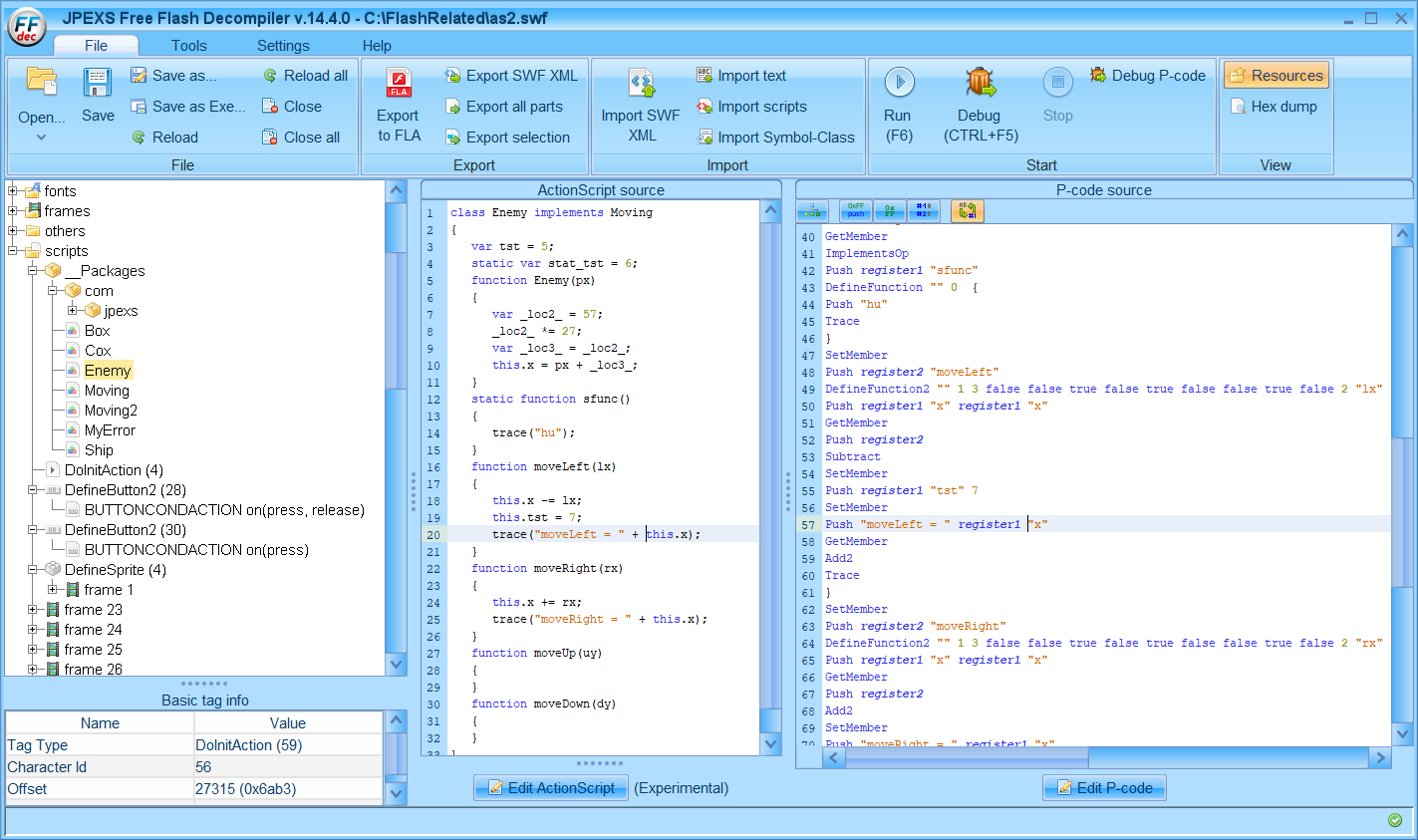The image size is (1418, 840).
Task: Open Hex dump view
Action: coord(1274,107)
